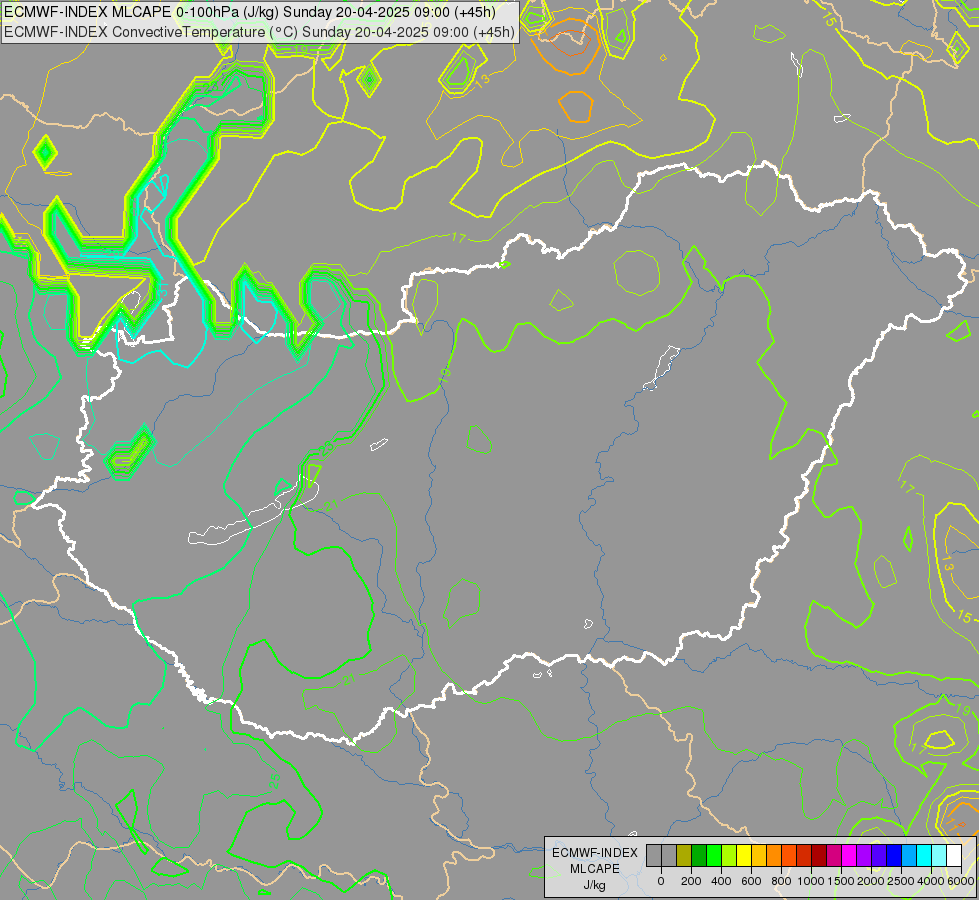
Task: Click ECMWF-INDEX label inside the legend box
Action: (595, 853)
